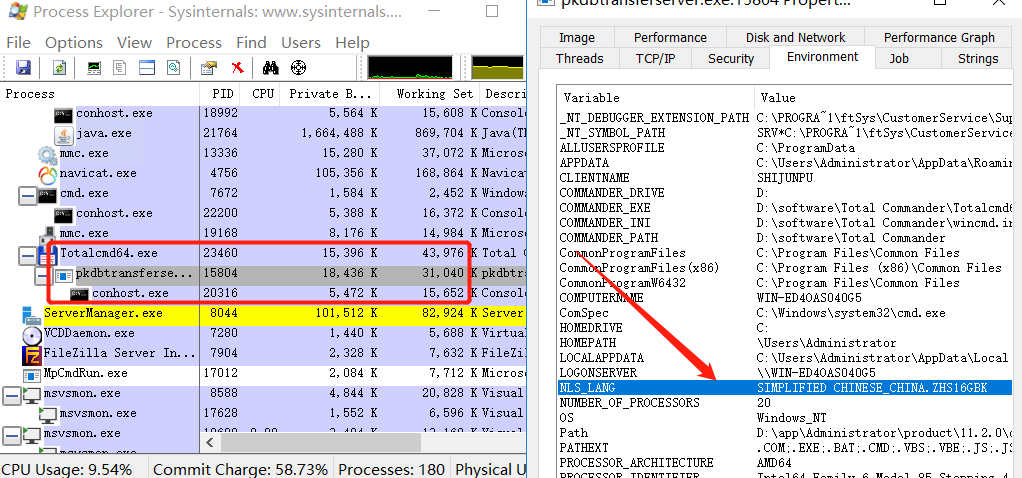Open the Users menu
Viewport: 1022px width, 478px height.
point(300,43)
